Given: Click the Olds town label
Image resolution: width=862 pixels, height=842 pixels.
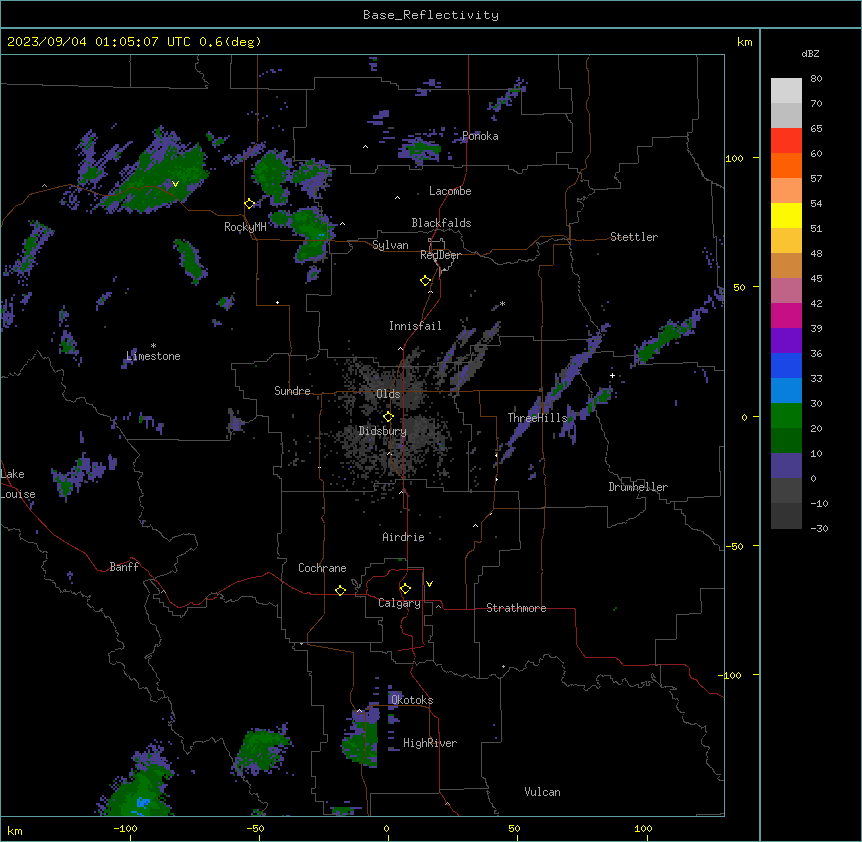Looking at the screenshot, I should point(388,394).
